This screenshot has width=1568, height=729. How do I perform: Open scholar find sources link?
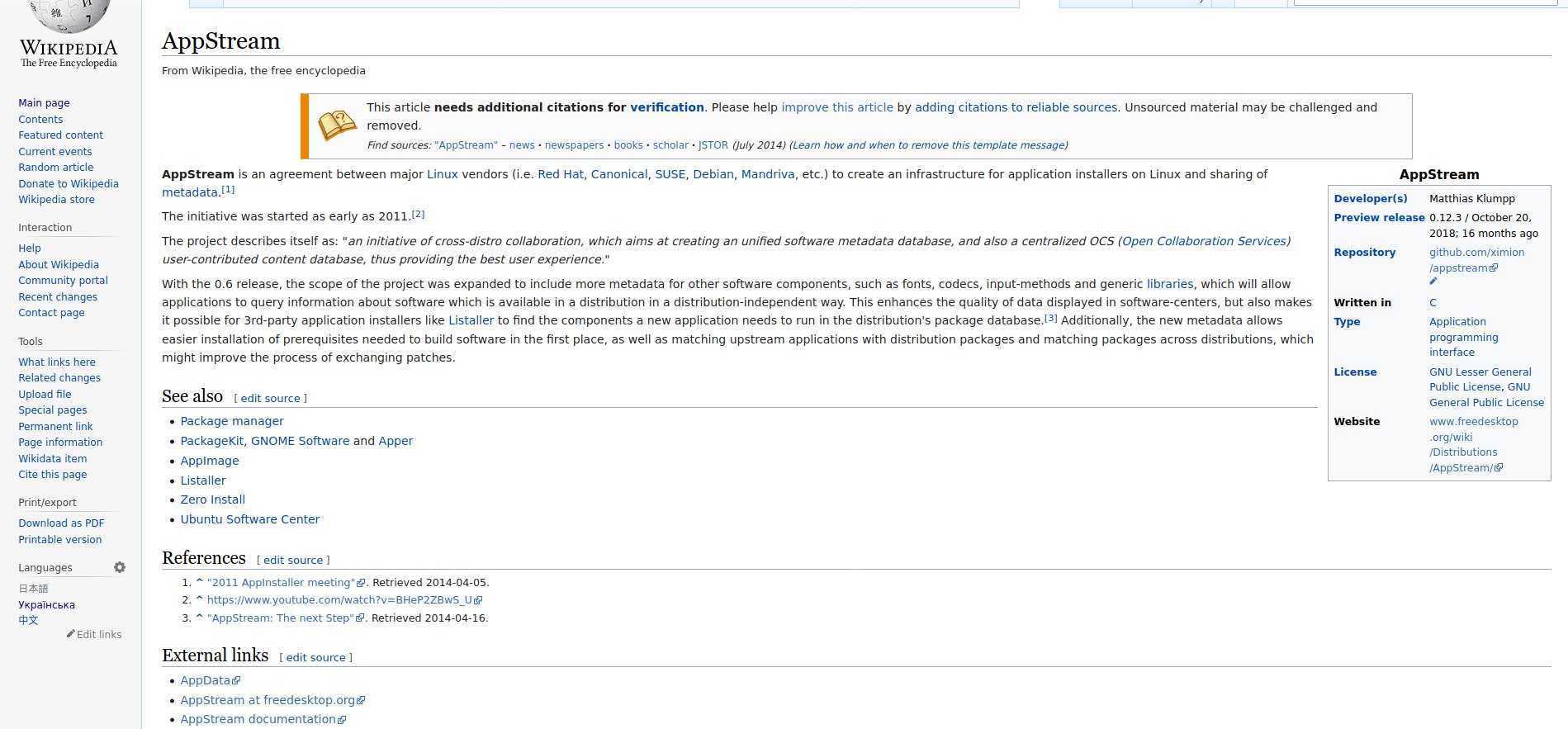click(670, 145)
